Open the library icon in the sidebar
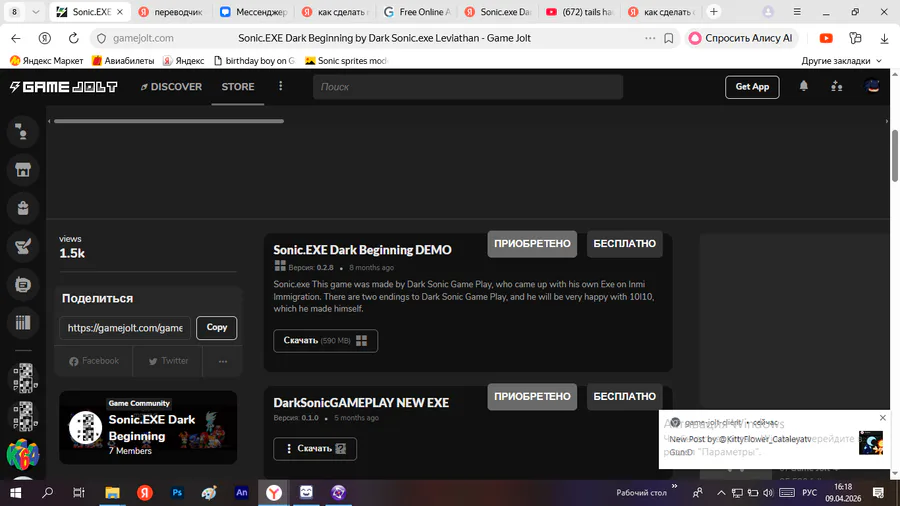 click(x=23, y=322)
